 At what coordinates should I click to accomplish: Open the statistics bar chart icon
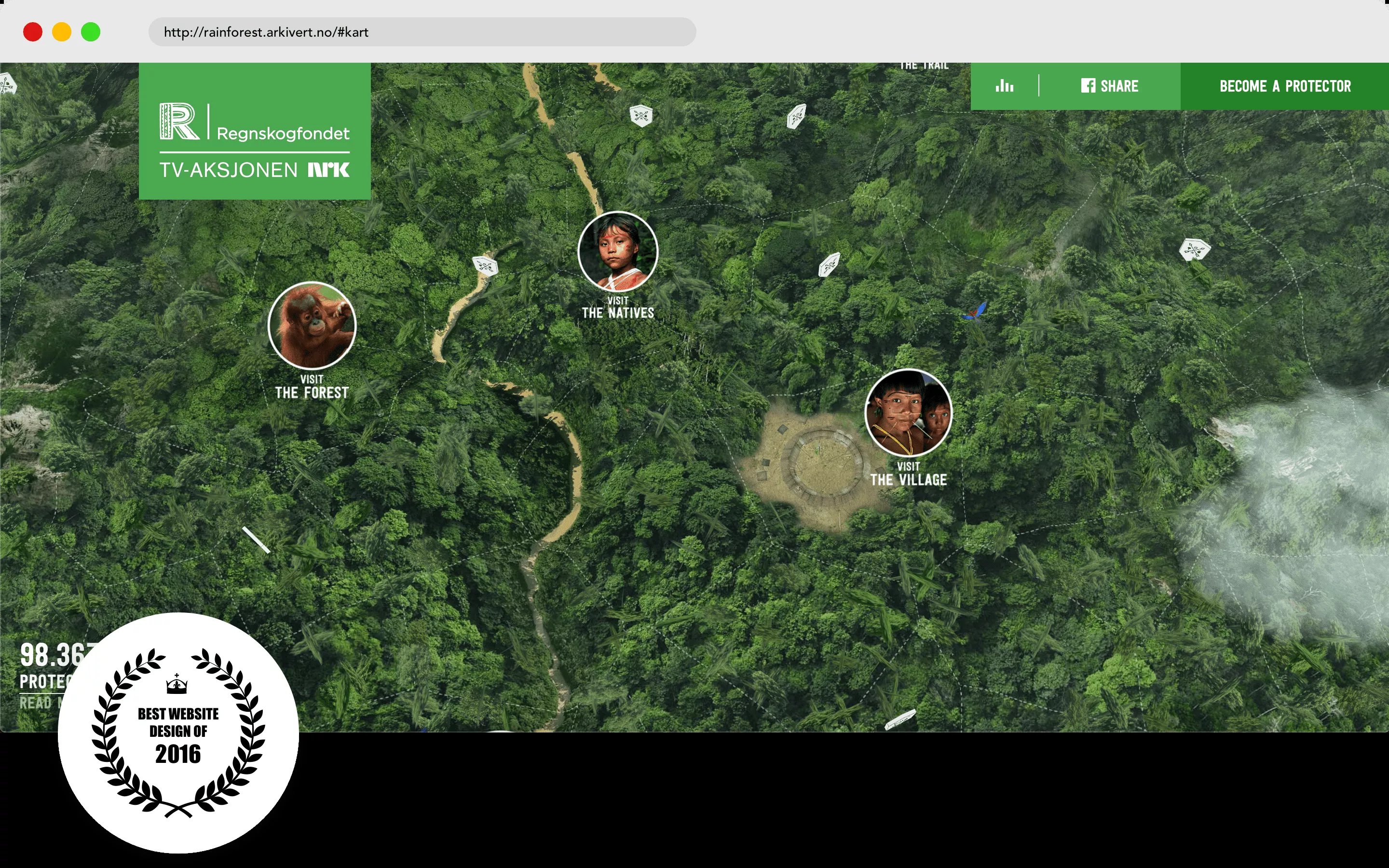pyautogui.click(x=1004, y=86)
